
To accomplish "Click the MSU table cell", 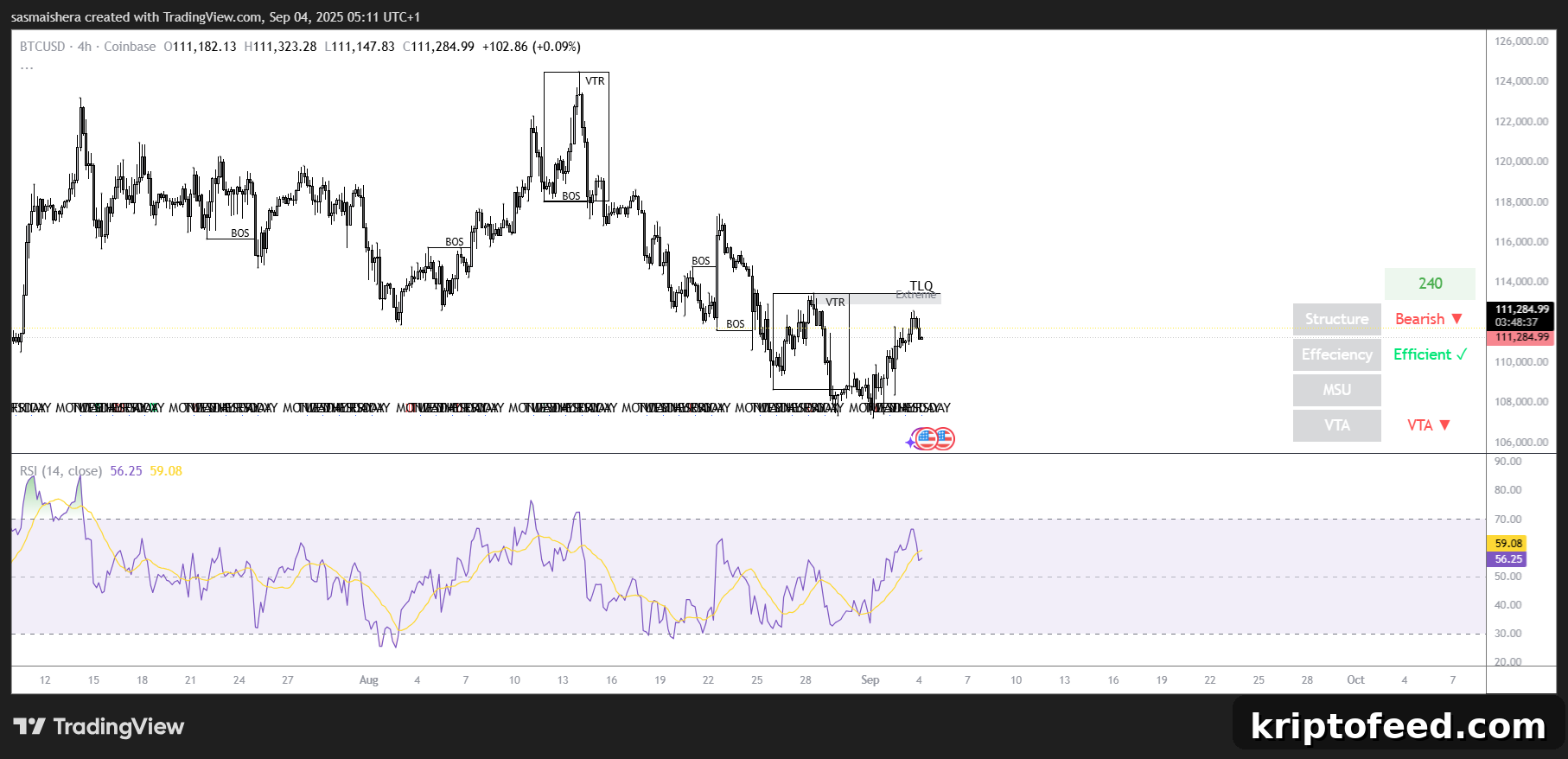I will [1337, 390].
